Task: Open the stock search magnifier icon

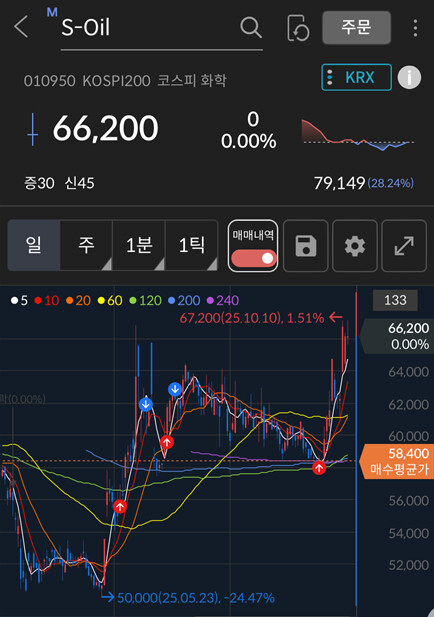Action: (251, 28)
